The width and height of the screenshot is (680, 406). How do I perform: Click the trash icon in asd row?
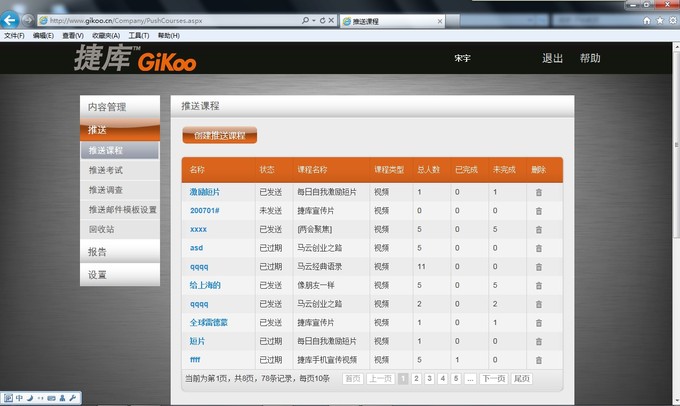tap(539, 248)
